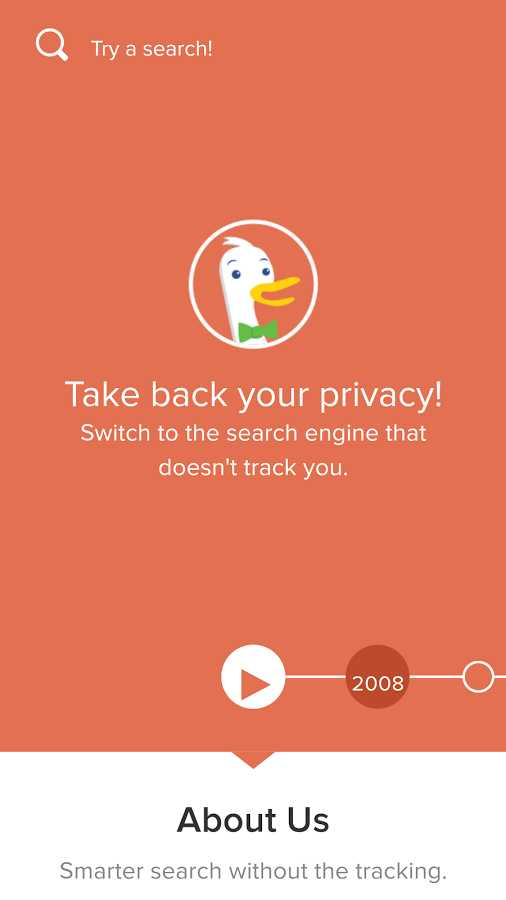Click "Smarter search without the tracking." subtitle

253,871
